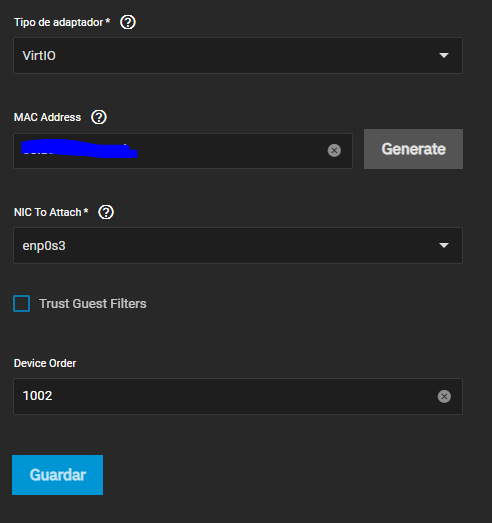Viewport: 492px width, 523px height.
Task: Open the VirtIO adapter type selector
Action: [x=238, y=55]
